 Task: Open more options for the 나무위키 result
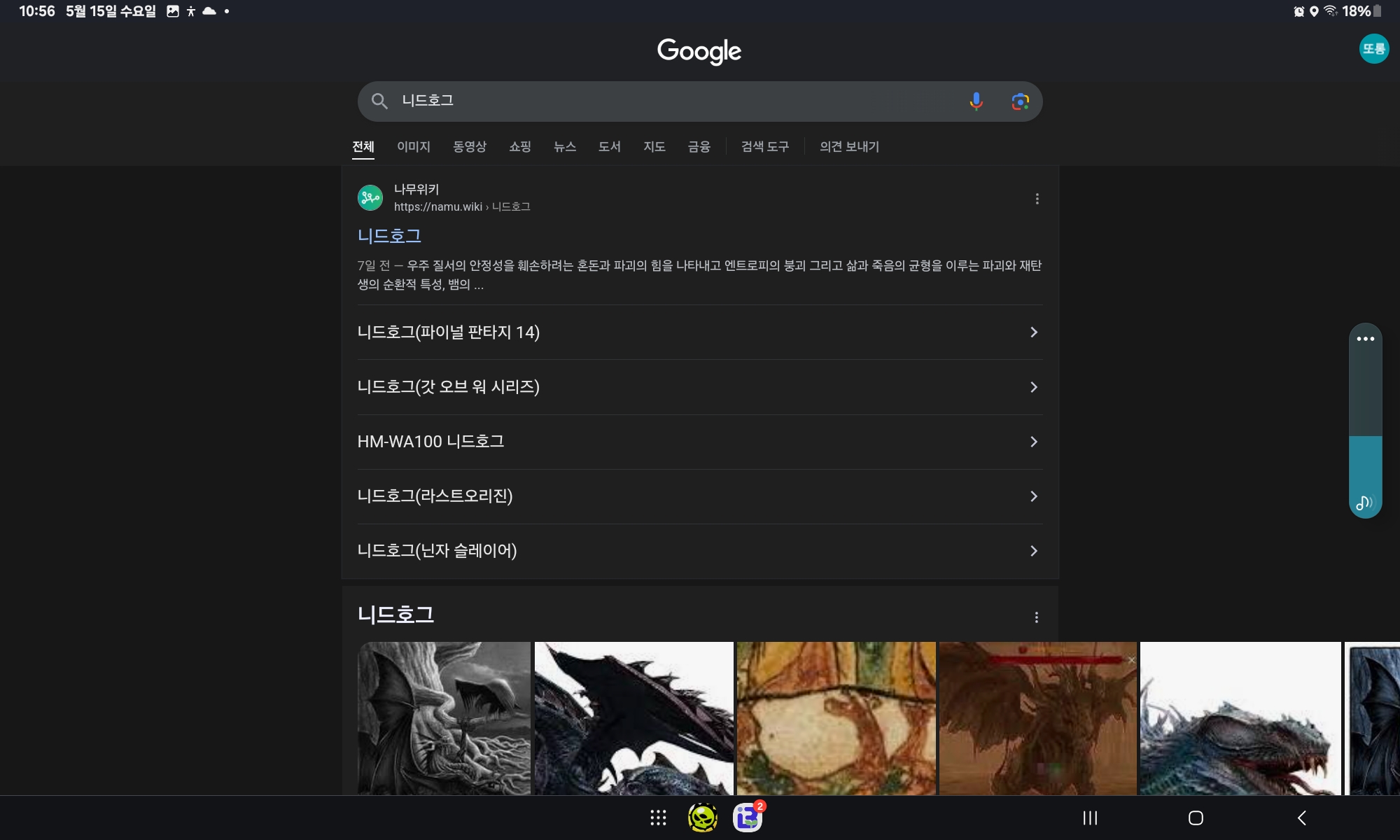[x=1037, y=199]
